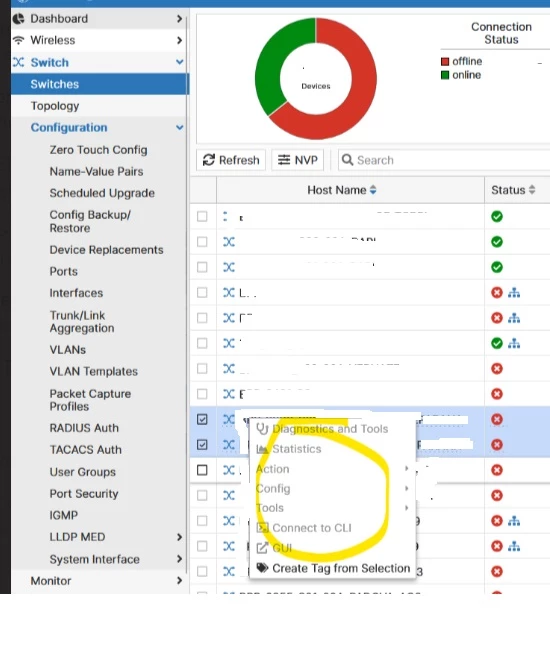The width and height of the screenshot is (550, 669).
Task: Click the Switch crossed-arrows icon in the sidebar
Action: tap(18, 62)
